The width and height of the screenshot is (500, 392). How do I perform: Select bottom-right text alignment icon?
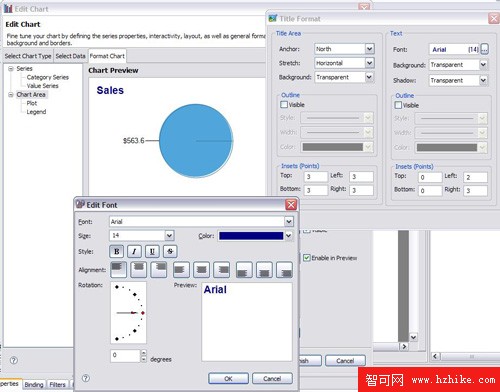click(x=285, y=270)
